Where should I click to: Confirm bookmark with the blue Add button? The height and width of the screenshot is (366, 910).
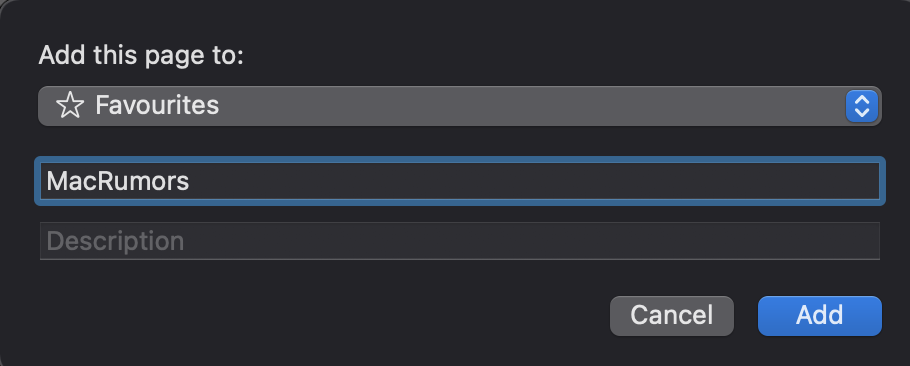[x=819, y=316]
